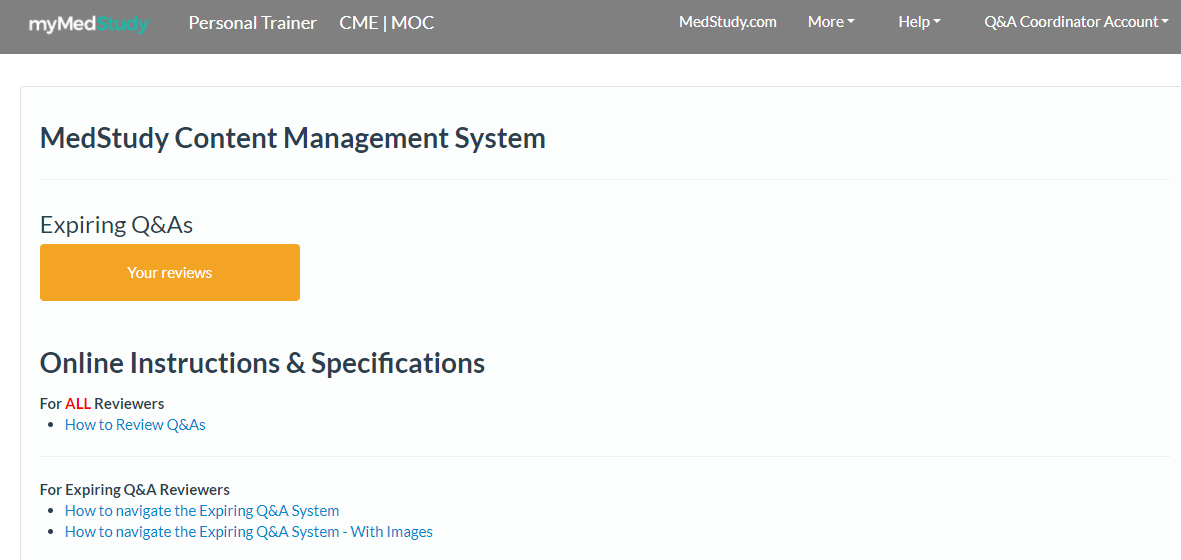
Task: Open How to navigate the Expiring Q&A System
Action: 202,510
